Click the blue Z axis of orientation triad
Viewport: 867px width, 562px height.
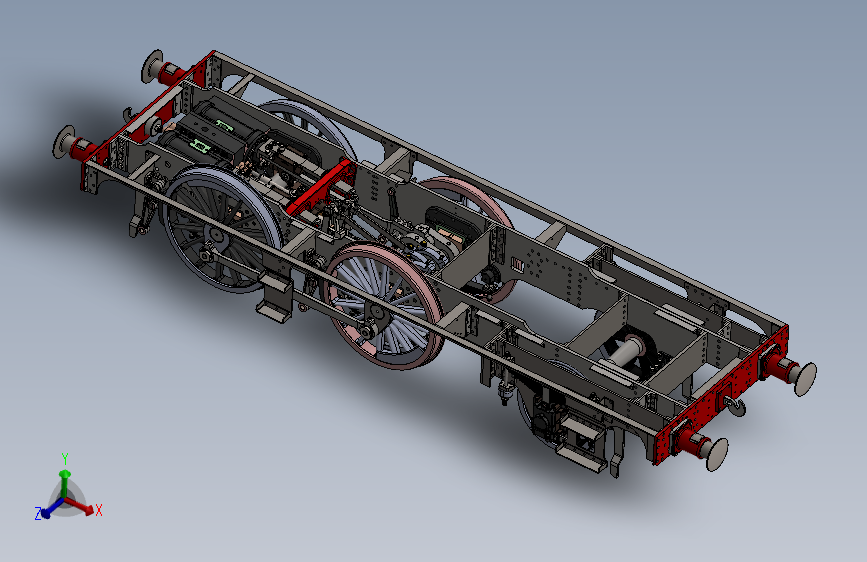[x=53, y=509]
